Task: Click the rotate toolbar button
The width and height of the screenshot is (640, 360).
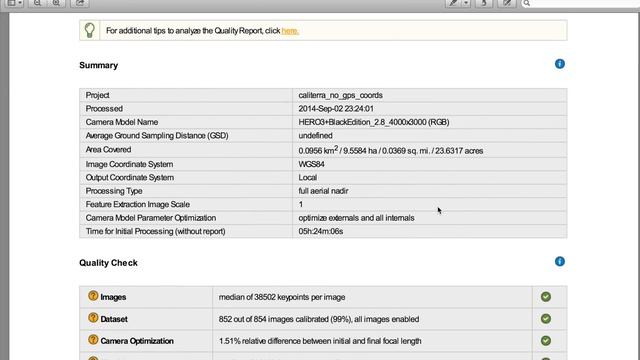Action: tap(484, 3)
